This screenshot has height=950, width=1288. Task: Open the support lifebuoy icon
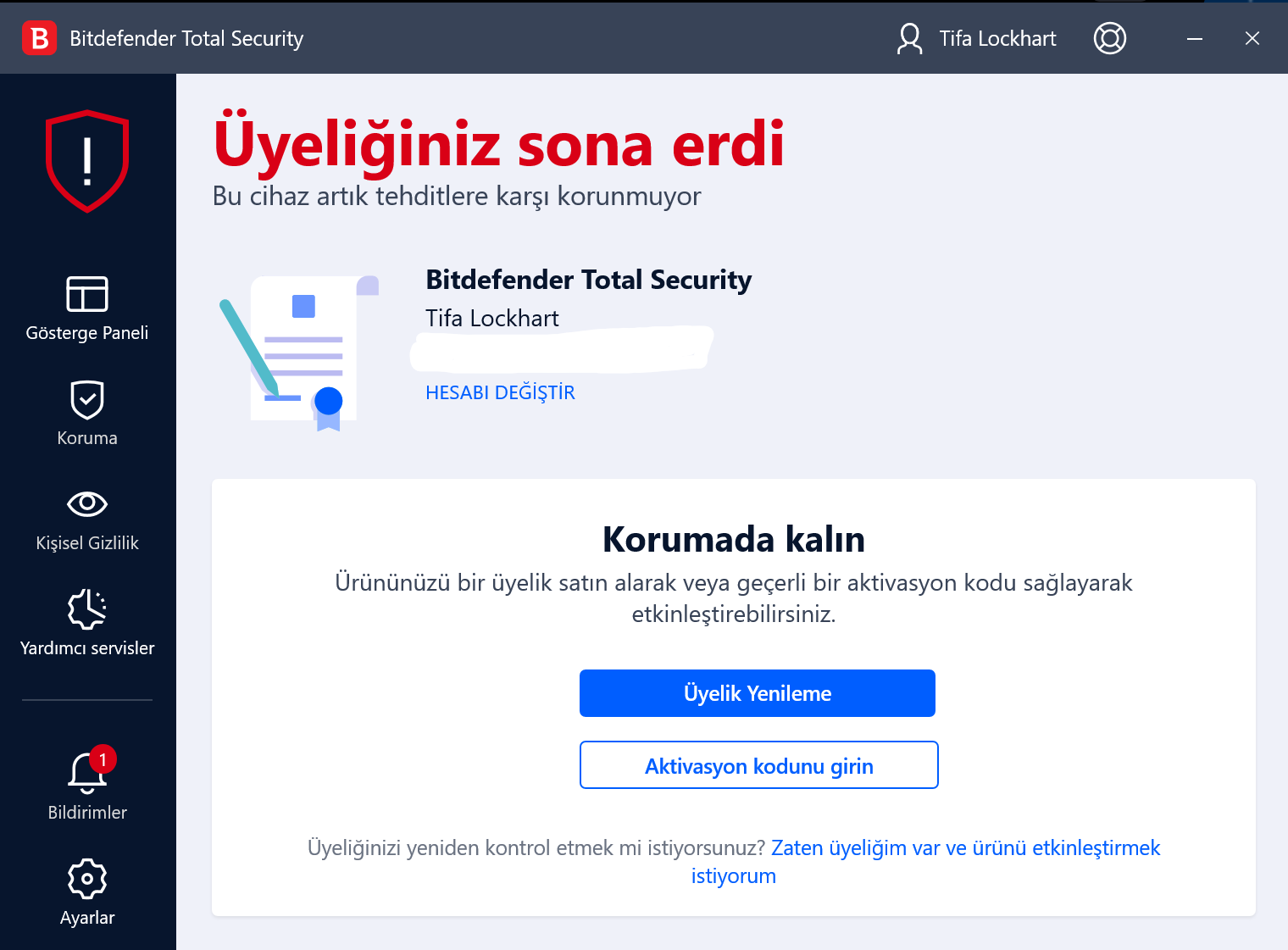[1110, 38]
